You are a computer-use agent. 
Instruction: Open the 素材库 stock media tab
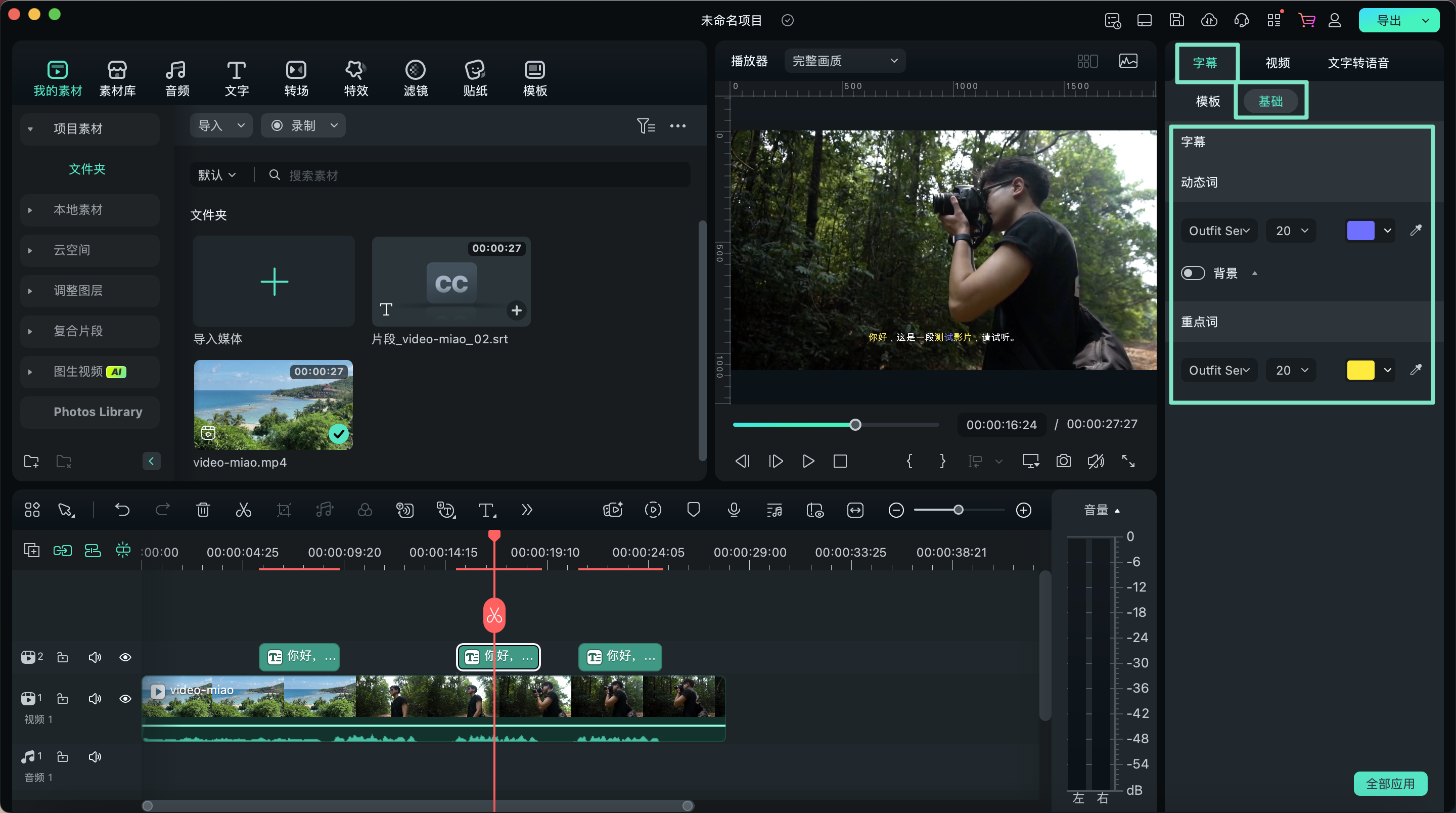[117, 78]
